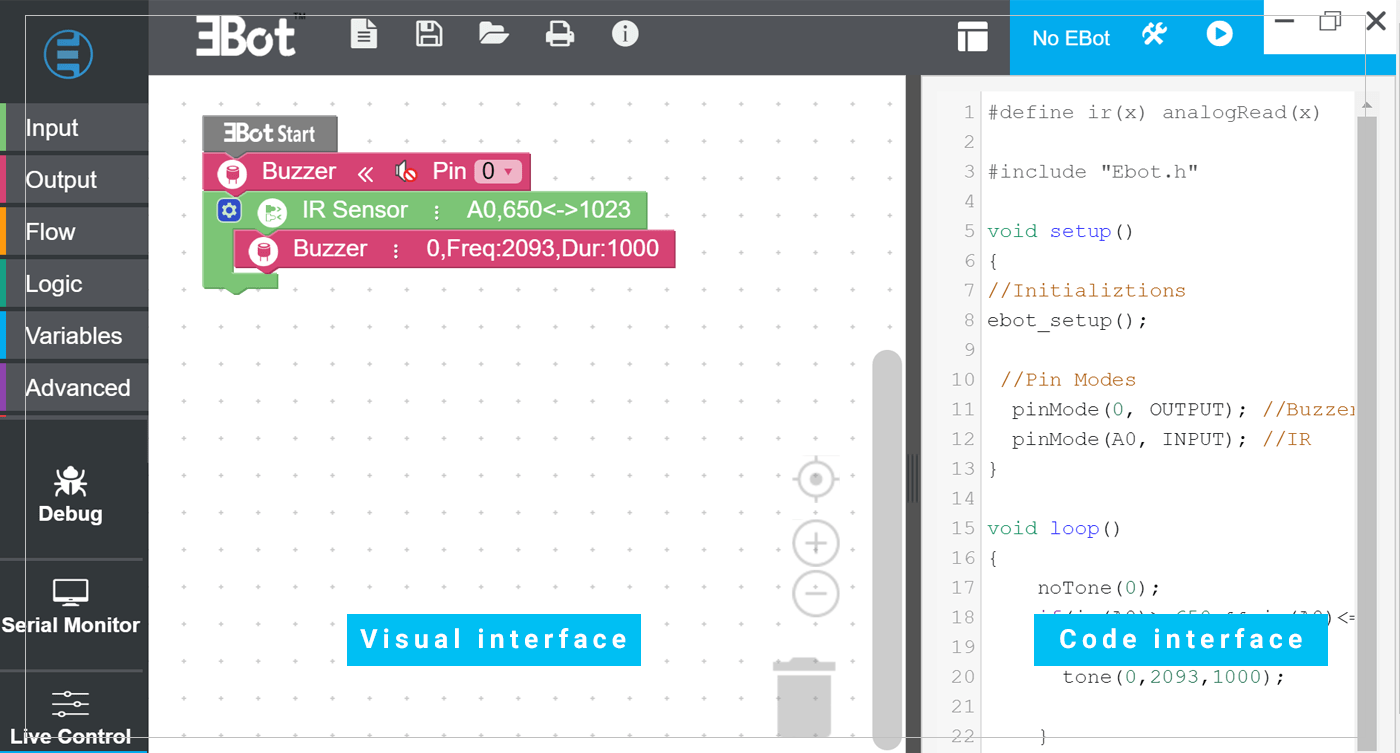Click the buzzer icon on top Buzzer block
1400x753 pixels.
232,173
